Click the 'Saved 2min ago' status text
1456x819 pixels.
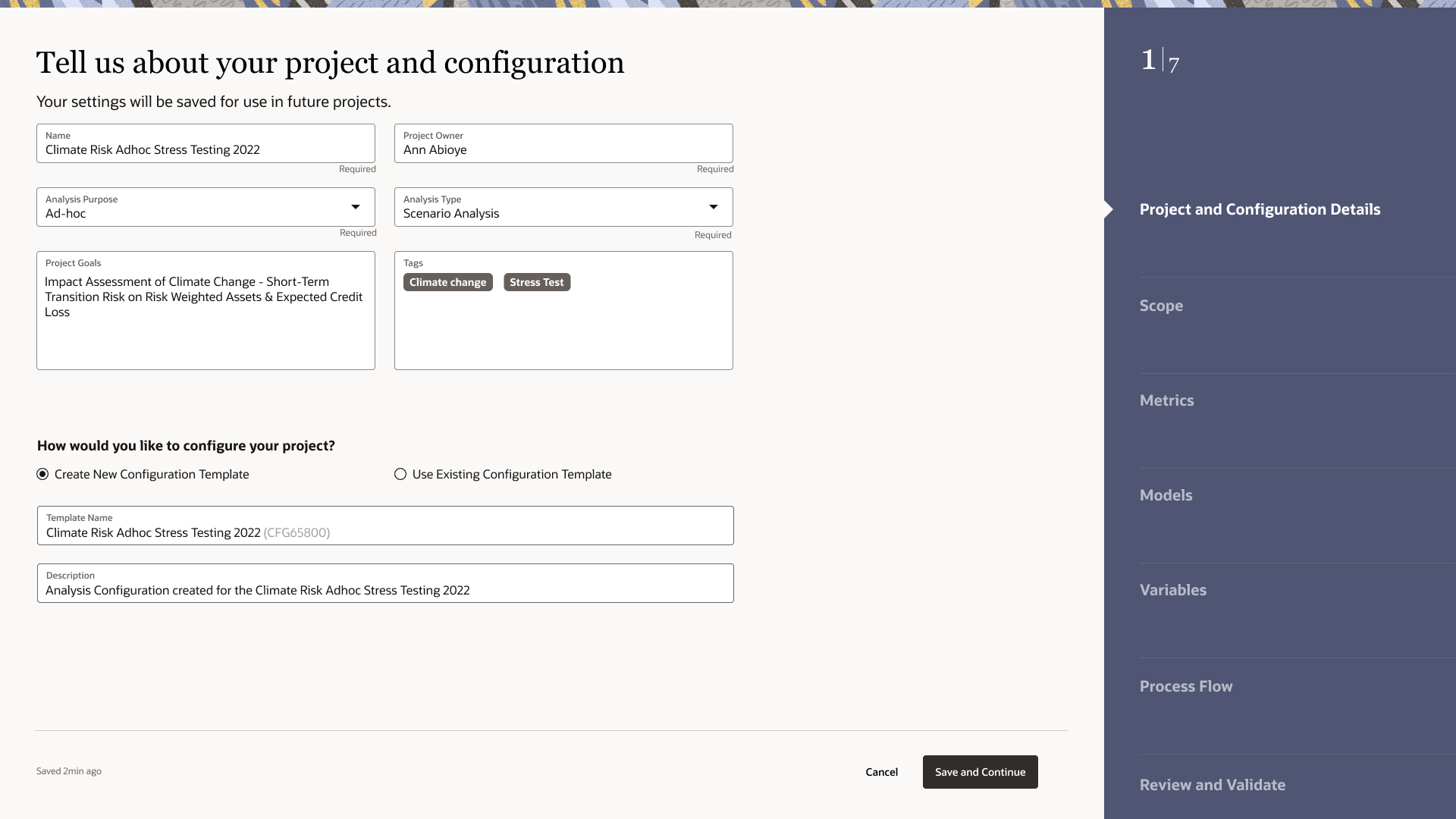[x=69, y=771]
